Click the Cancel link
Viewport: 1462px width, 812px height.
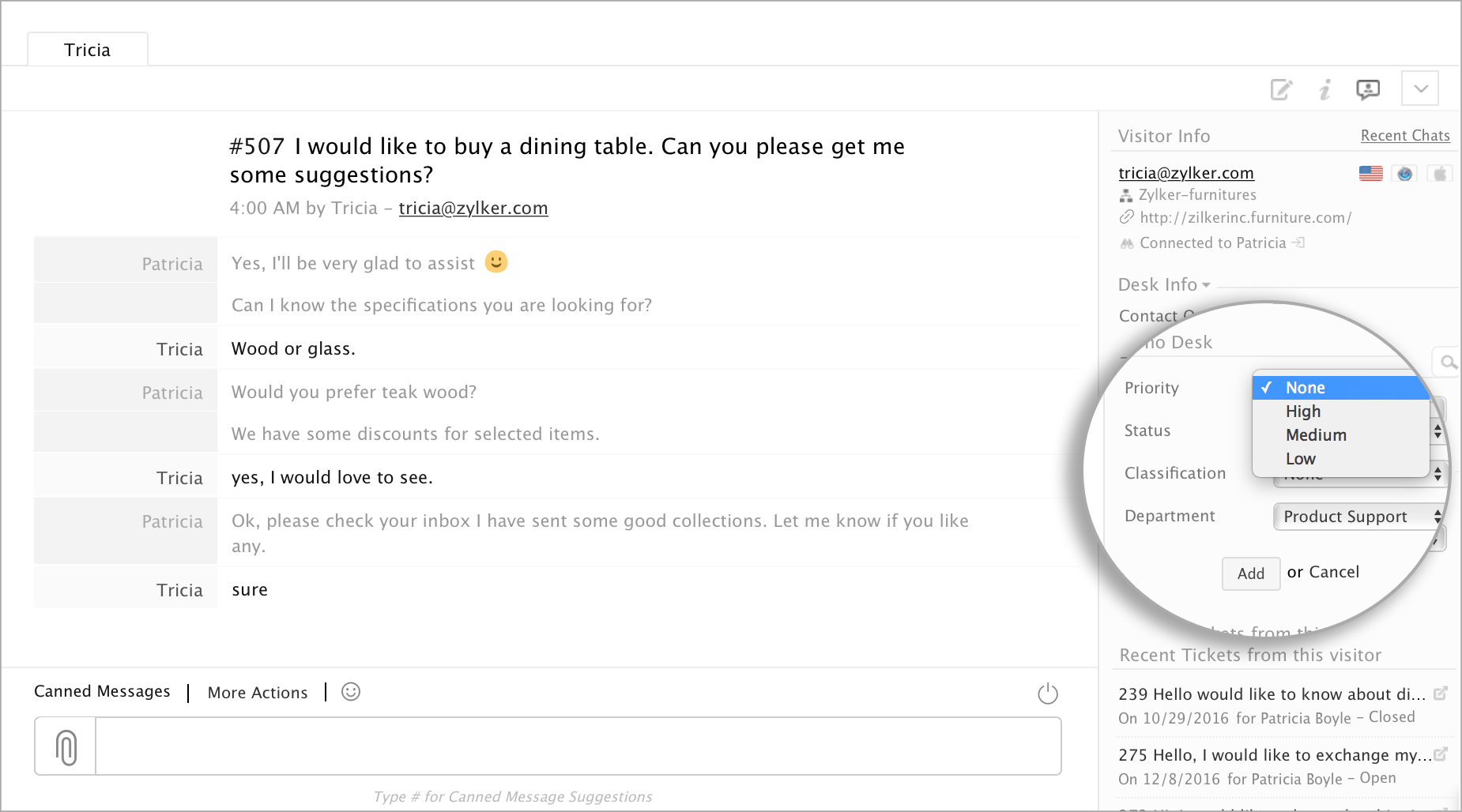coord(1334,572)
